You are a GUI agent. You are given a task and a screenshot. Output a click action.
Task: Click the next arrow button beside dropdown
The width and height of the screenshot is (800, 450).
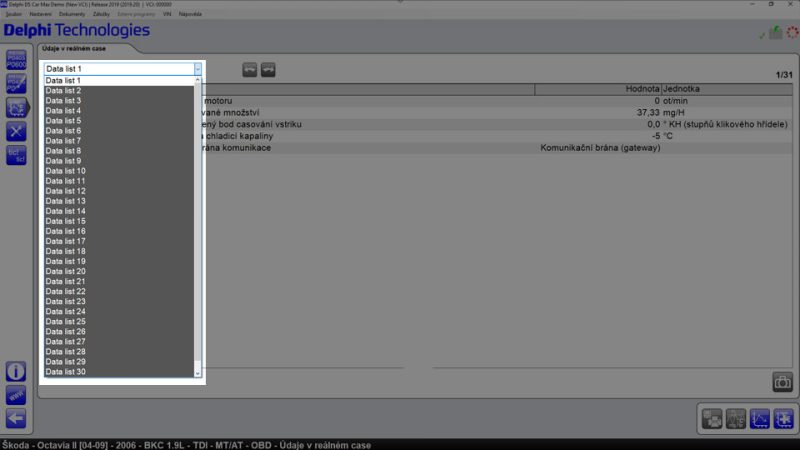pos(268,69)
